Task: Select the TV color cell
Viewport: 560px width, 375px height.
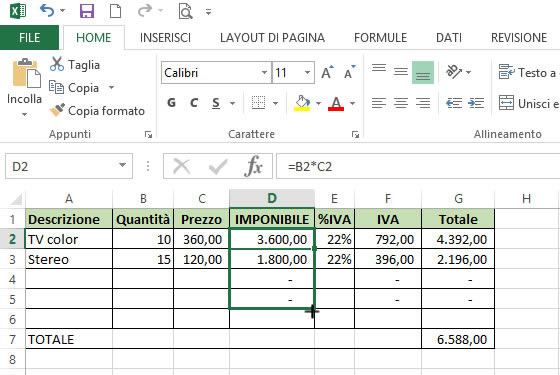Action: (x=69, y=239)
